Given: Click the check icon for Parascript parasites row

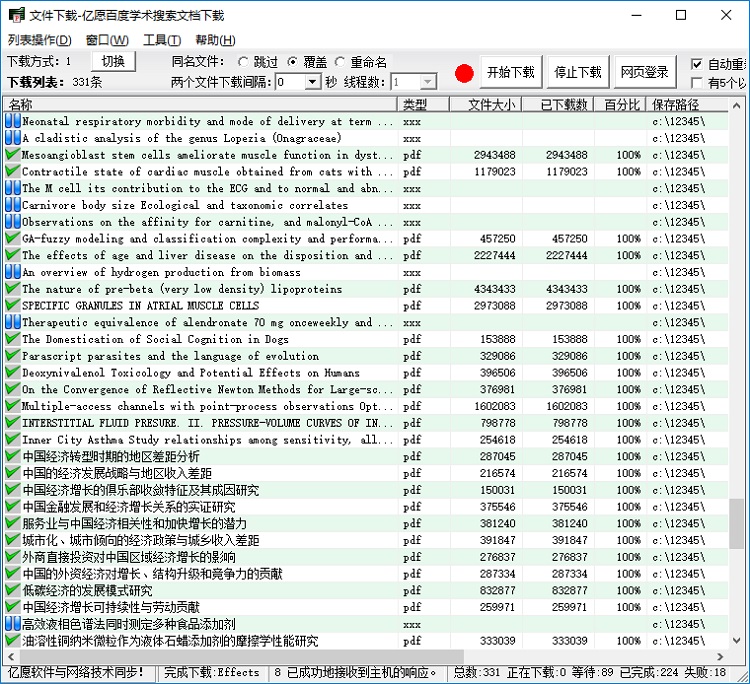Looking at the screenshot, I should point(12,355).
